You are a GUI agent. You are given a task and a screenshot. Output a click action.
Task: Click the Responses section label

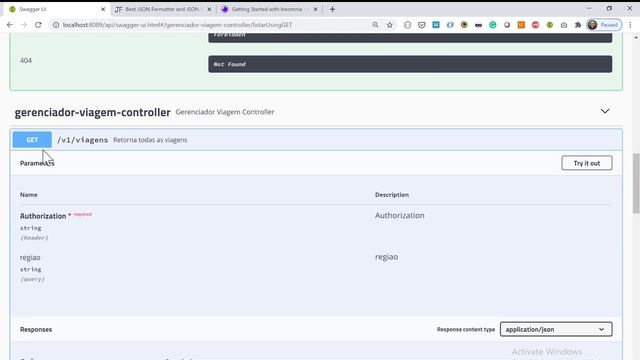point(36,329)
